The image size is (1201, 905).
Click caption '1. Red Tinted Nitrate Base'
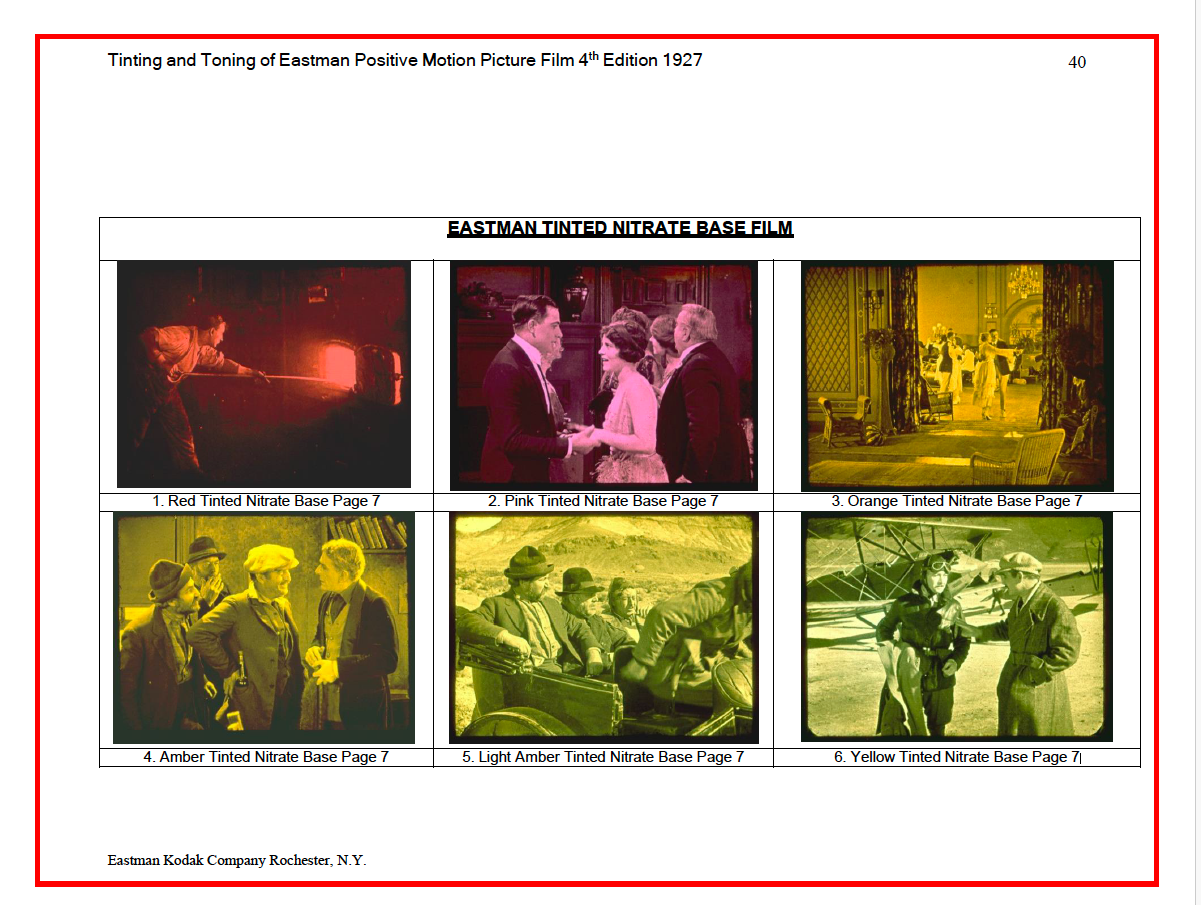coord(266,501)
